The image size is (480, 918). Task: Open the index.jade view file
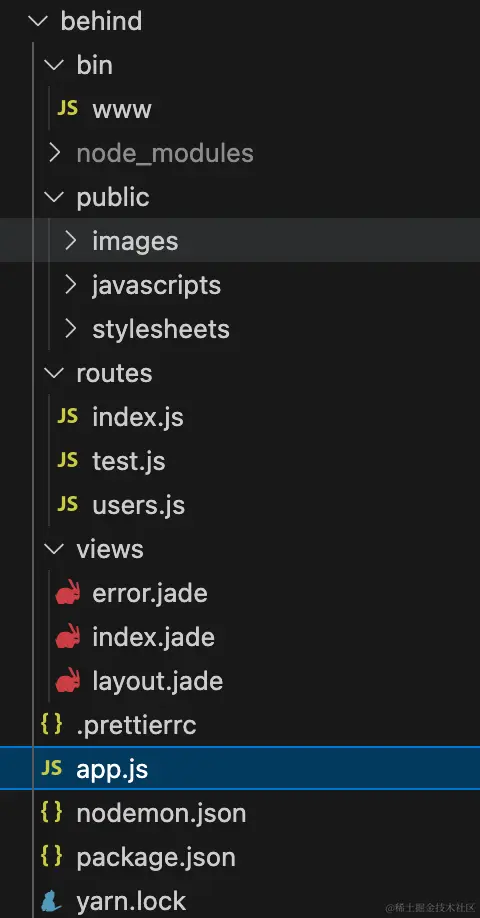pos(153,637)
